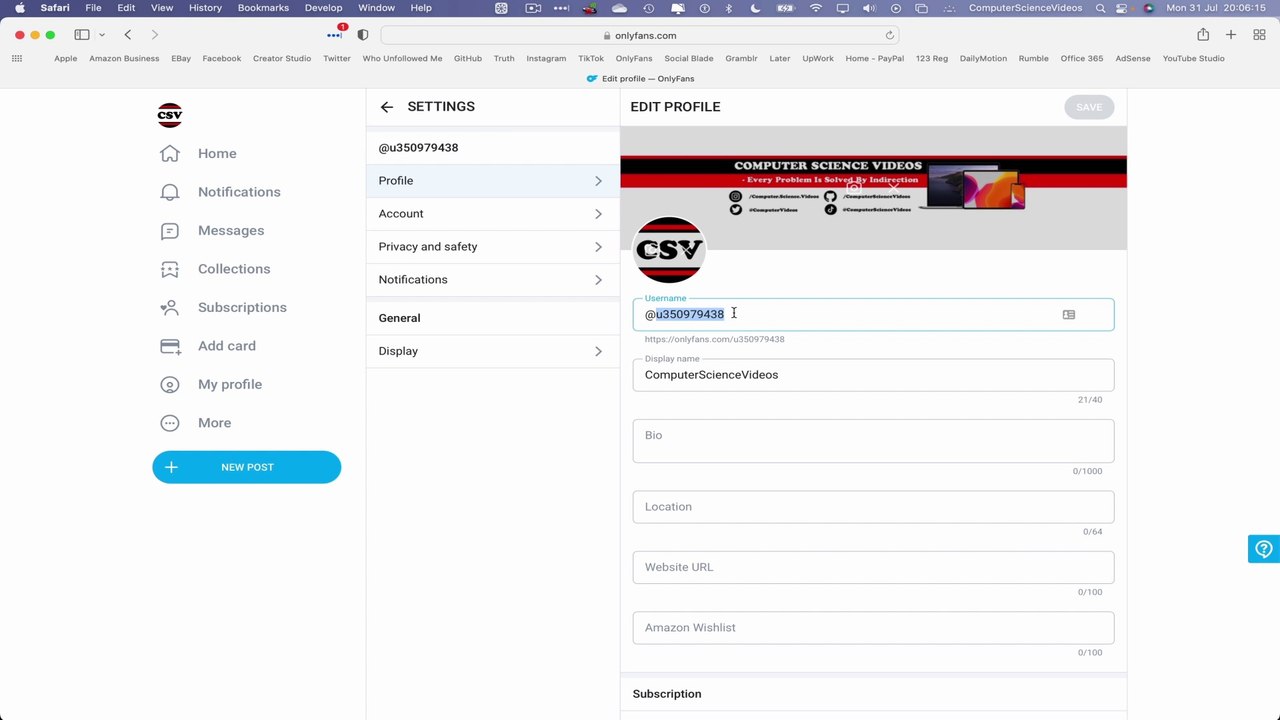Go to My profile in sidebar
The image size is (1280, 720).
(x=210, y=384)
